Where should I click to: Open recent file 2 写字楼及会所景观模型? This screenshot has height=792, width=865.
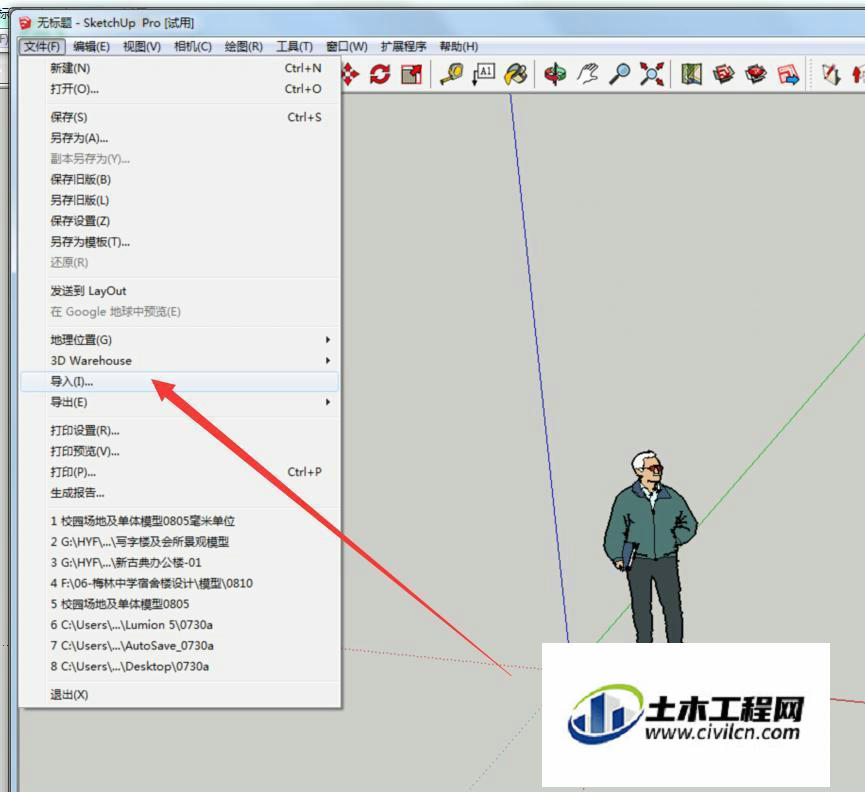pos(179,542)
